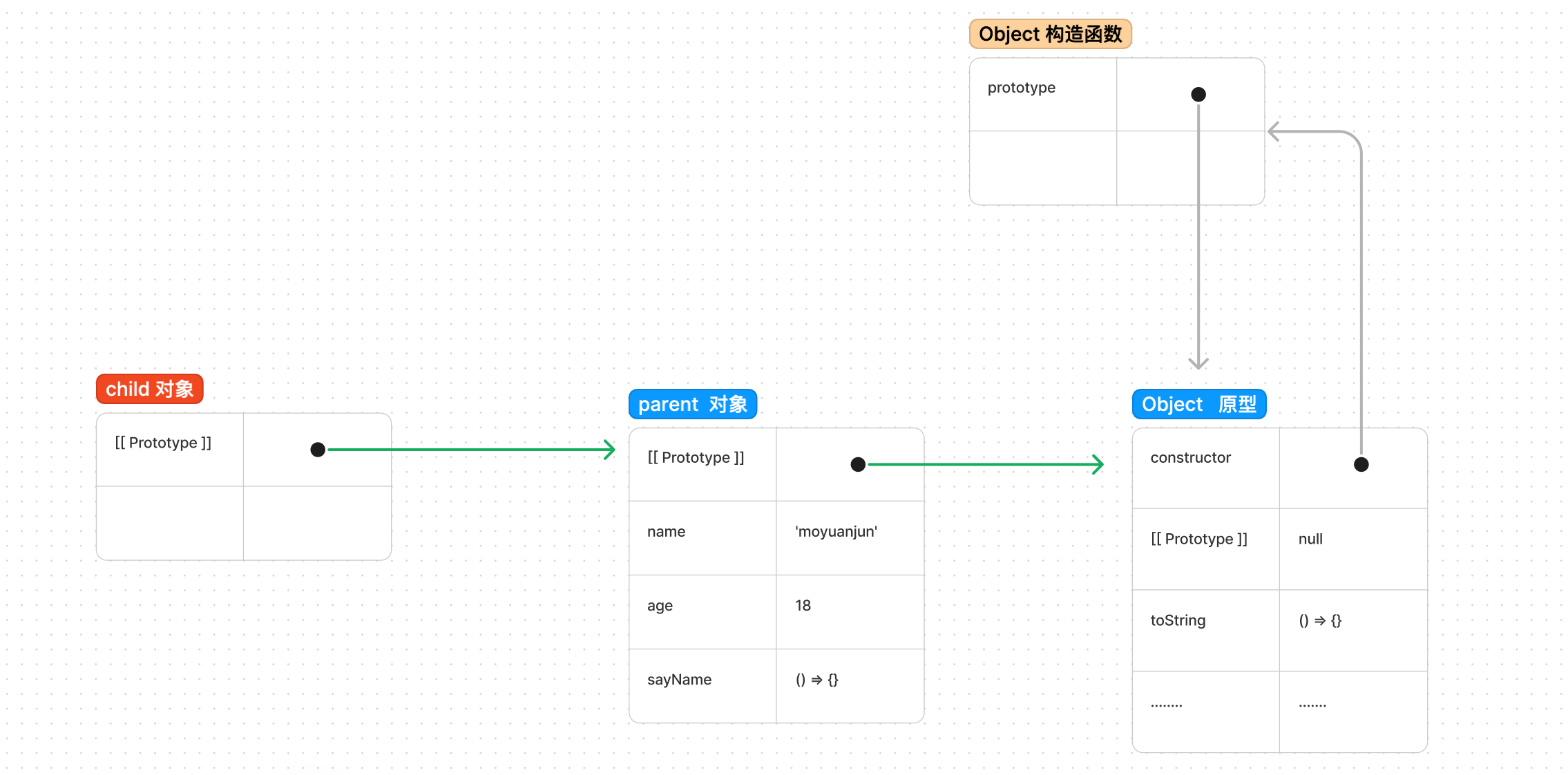Click the black dot next to prototype
This screenshot has width=1568, height=775.
pyautogui.click(x=1198, y=95)
